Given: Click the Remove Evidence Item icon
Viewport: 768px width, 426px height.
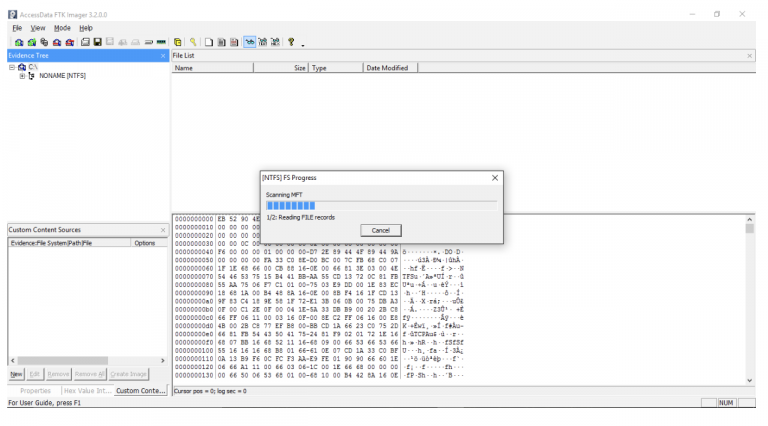Looking at the screenshot, I should coord(57,42).
